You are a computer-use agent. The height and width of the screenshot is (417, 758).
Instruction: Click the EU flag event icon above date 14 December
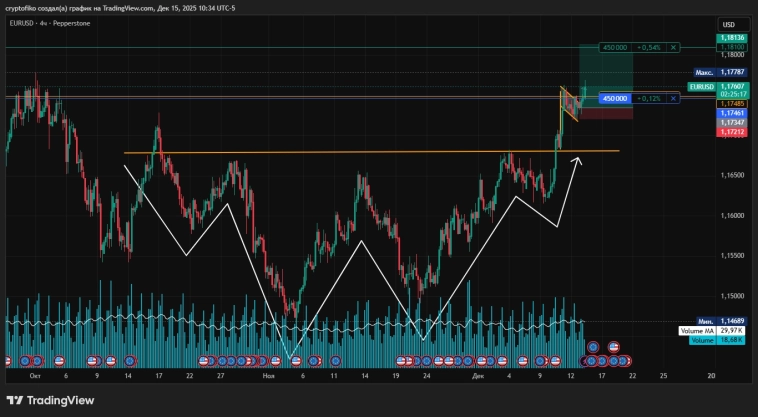tap(593, 347)
